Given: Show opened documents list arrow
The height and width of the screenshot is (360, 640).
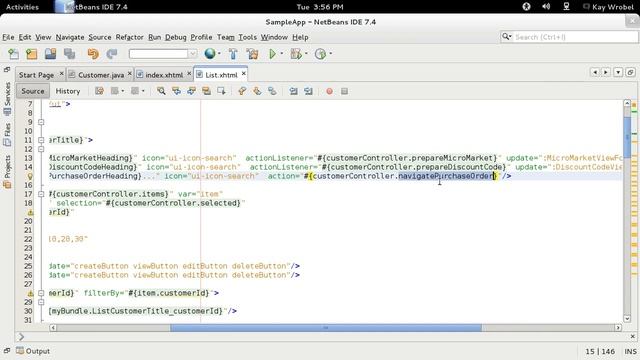Looking at the screenshot, I should [618, 72].
